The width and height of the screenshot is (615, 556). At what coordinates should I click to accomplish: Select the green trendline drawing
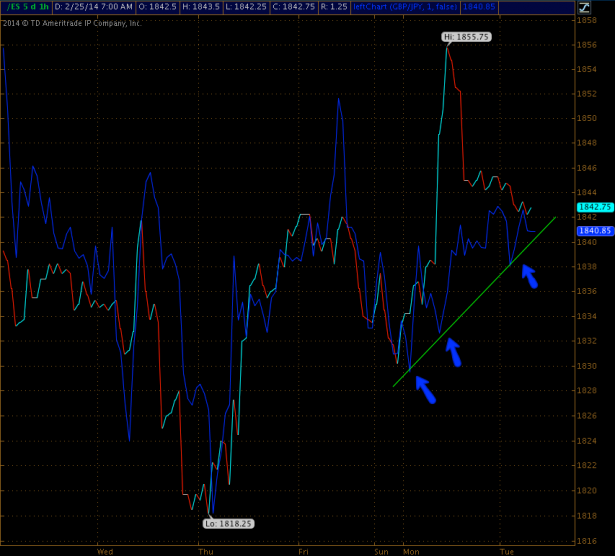475,301
